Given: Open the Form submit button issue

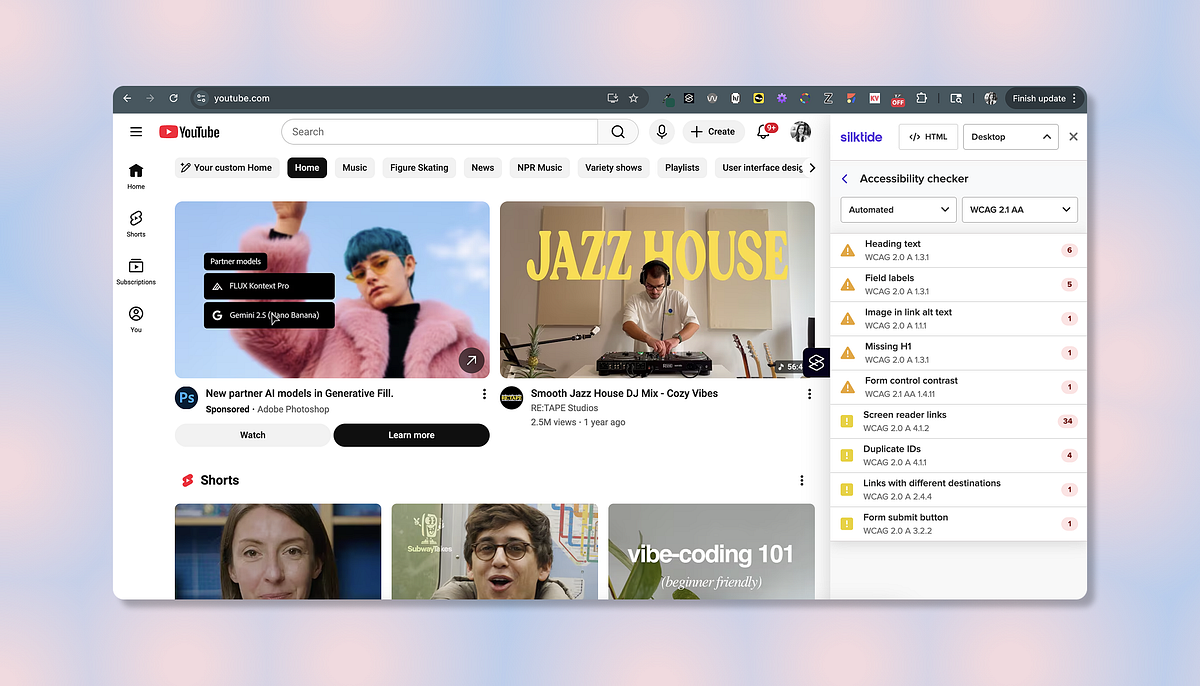Looking at the screenshot, I should pos(958,524).
